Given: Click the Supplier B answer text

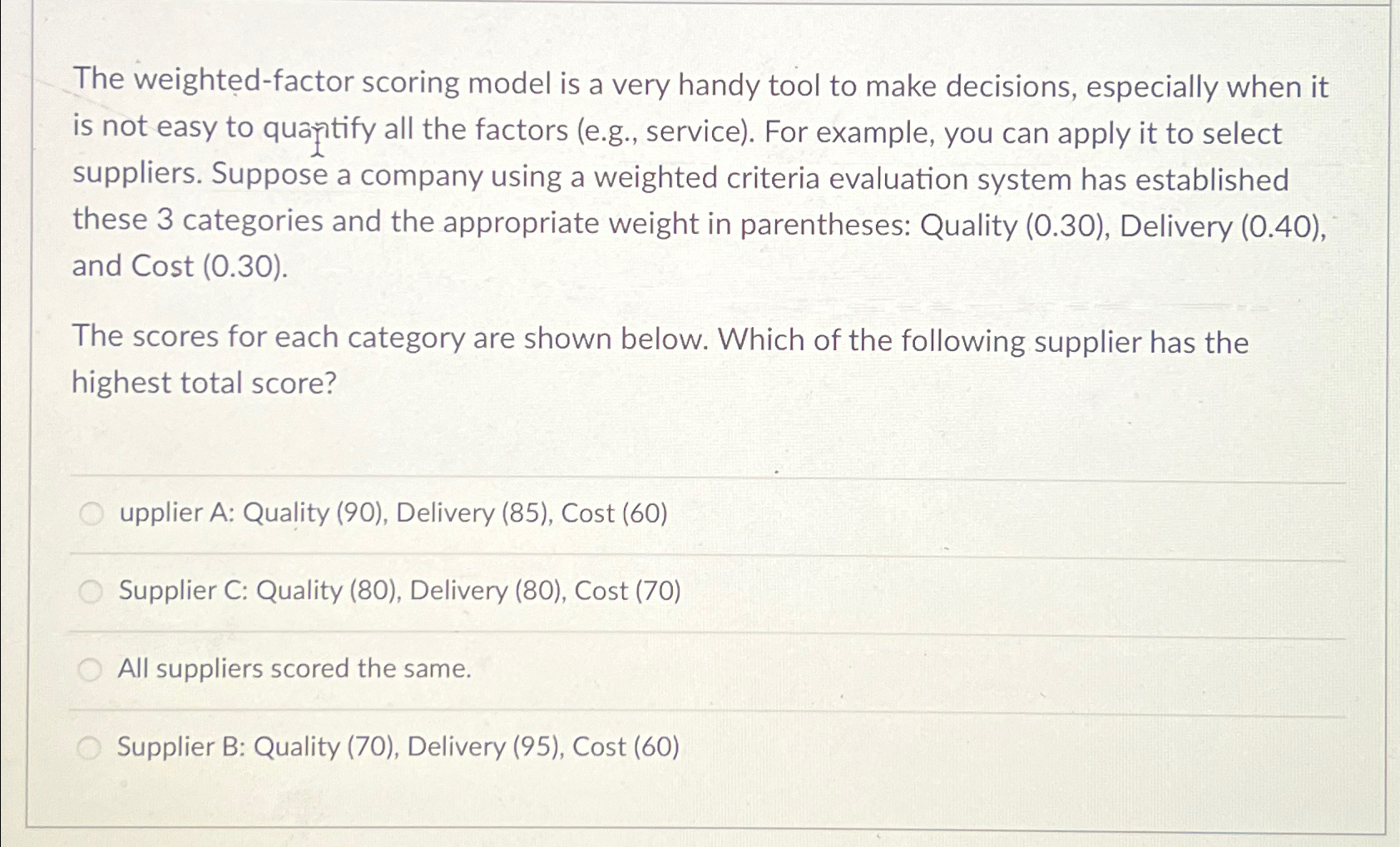Looking at the screenshot, I should (x=398, y=747).
